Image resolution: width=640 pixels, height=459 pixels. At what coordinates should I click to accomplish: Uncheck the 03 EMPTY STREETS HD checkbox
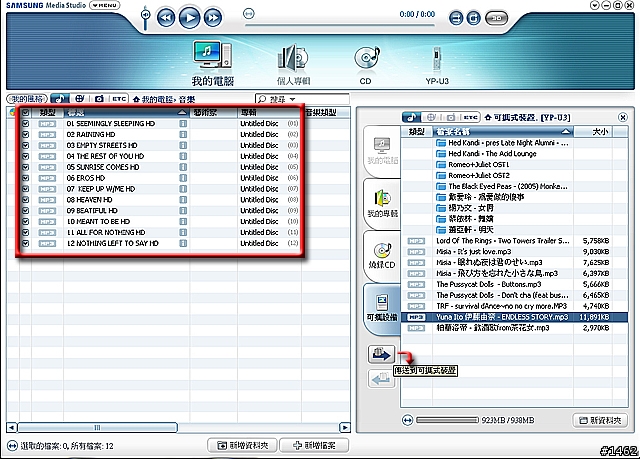tap(26, 145)
